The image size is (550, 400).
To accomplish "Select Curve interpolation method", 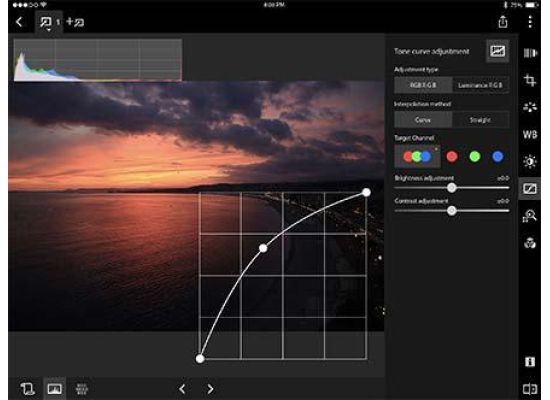I will (x=423, y=120).
